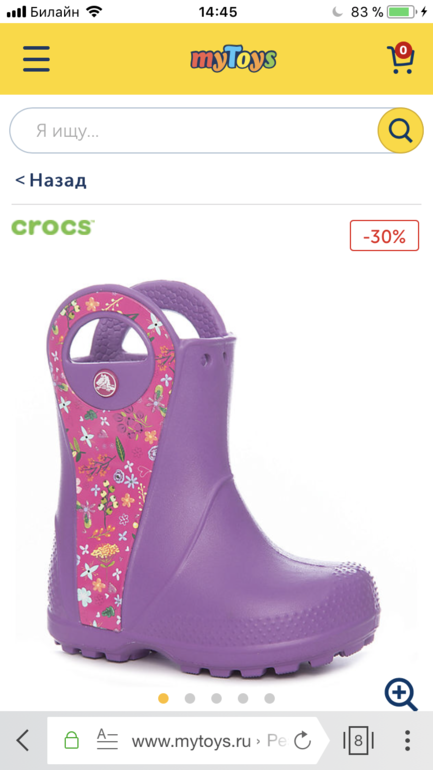Tap the reader mode text icon

tap(107, 740)
